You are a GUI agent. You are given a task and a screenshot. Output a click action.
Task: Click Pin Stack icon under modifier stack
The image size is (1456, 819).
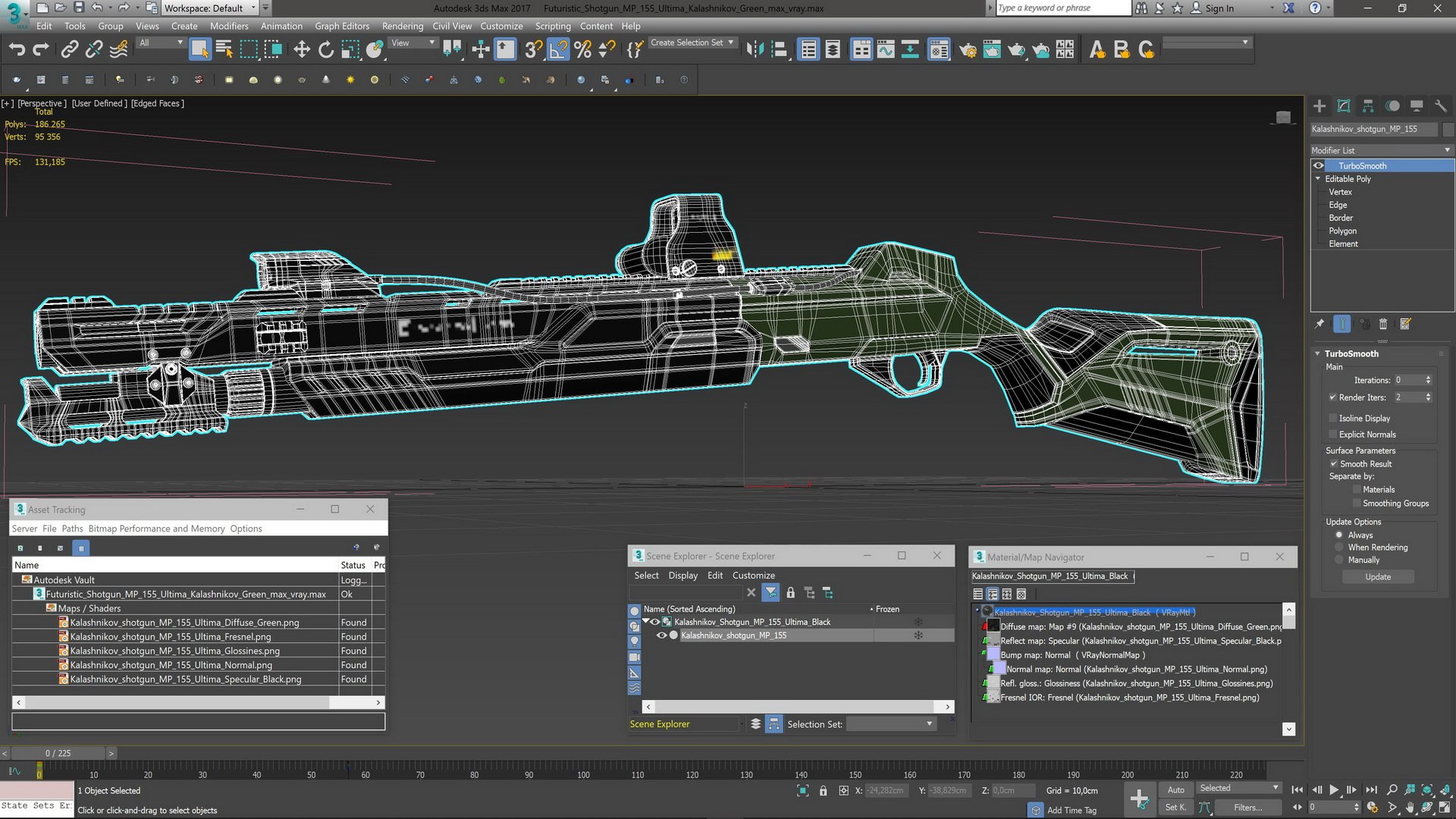pos(1319,324)
